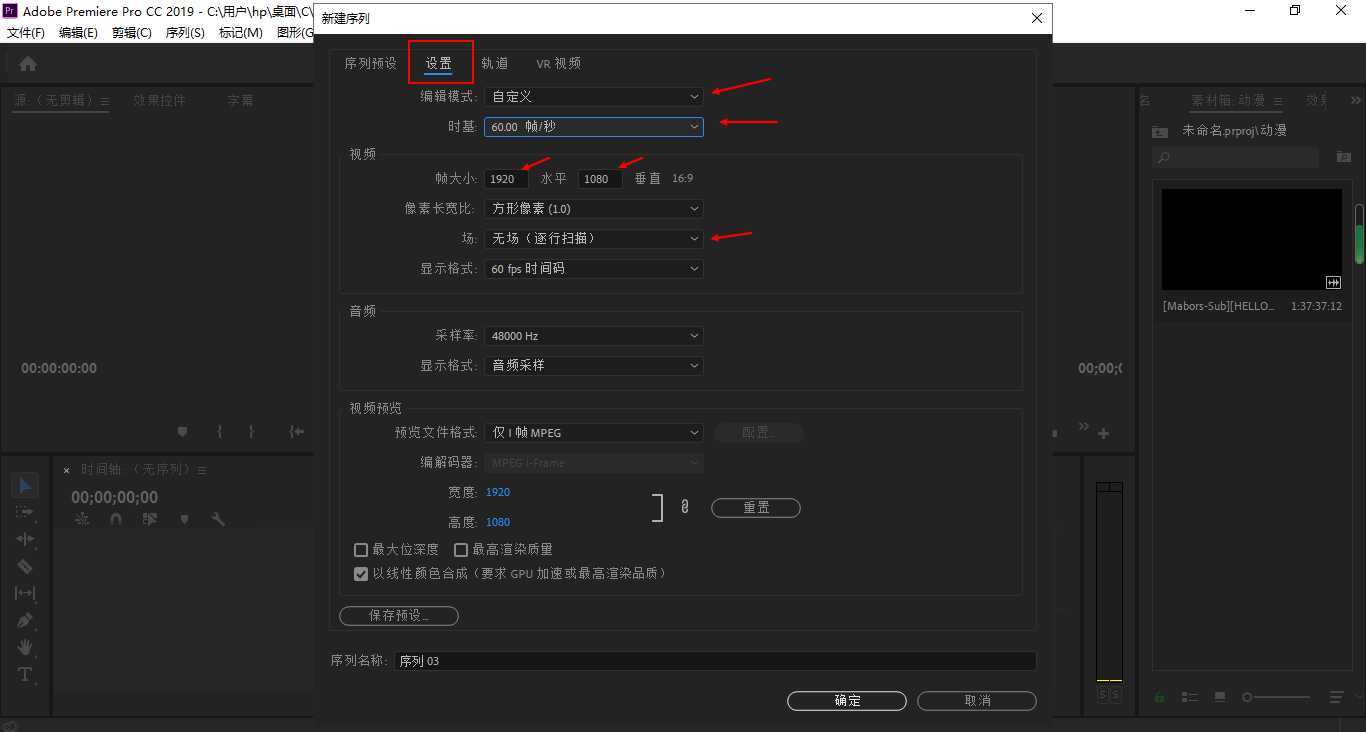Click the chain link icon beside width and height
The image size is (1366, 732).
[x=685, y=507]
